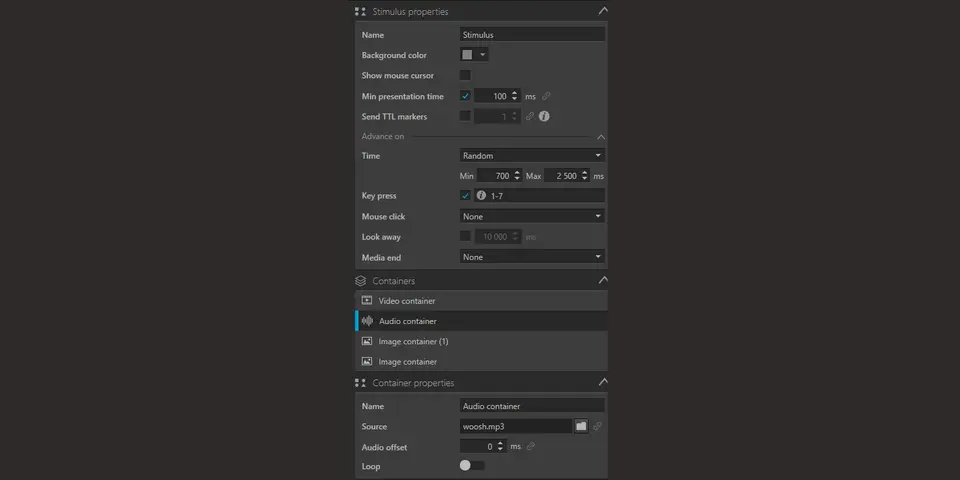The image size is (960, 480).
Task: Open the Mouse click dropdown
Action: pos(532,216)
